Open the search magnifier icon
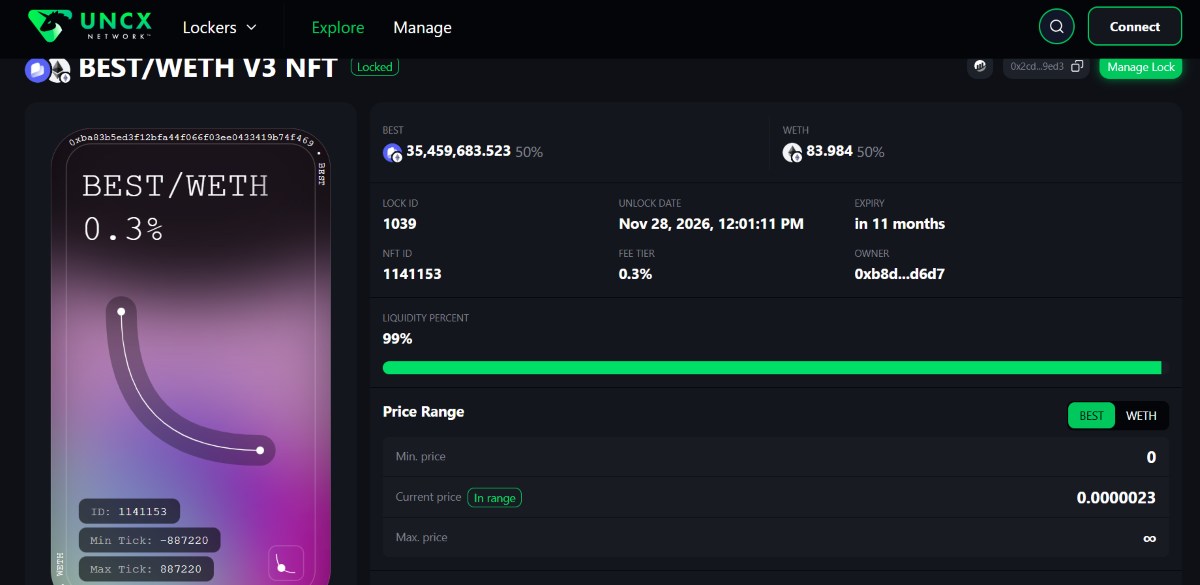This screenshot has height=585, width=1200. pyautogui.click(x=1056, y=26)
